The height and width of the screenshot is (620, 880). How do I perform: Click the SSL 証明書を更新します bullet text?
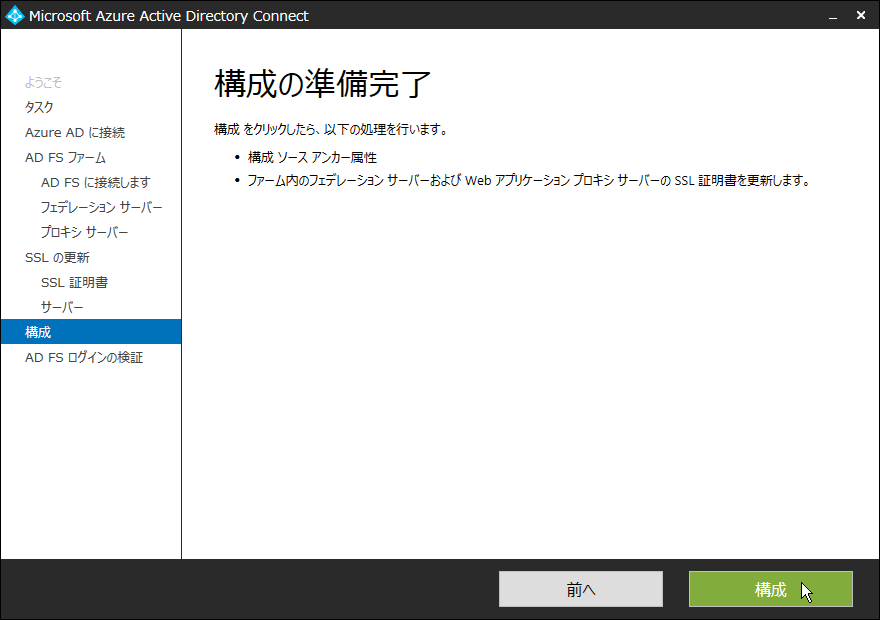pyautogui.click(x=528, y=181)
